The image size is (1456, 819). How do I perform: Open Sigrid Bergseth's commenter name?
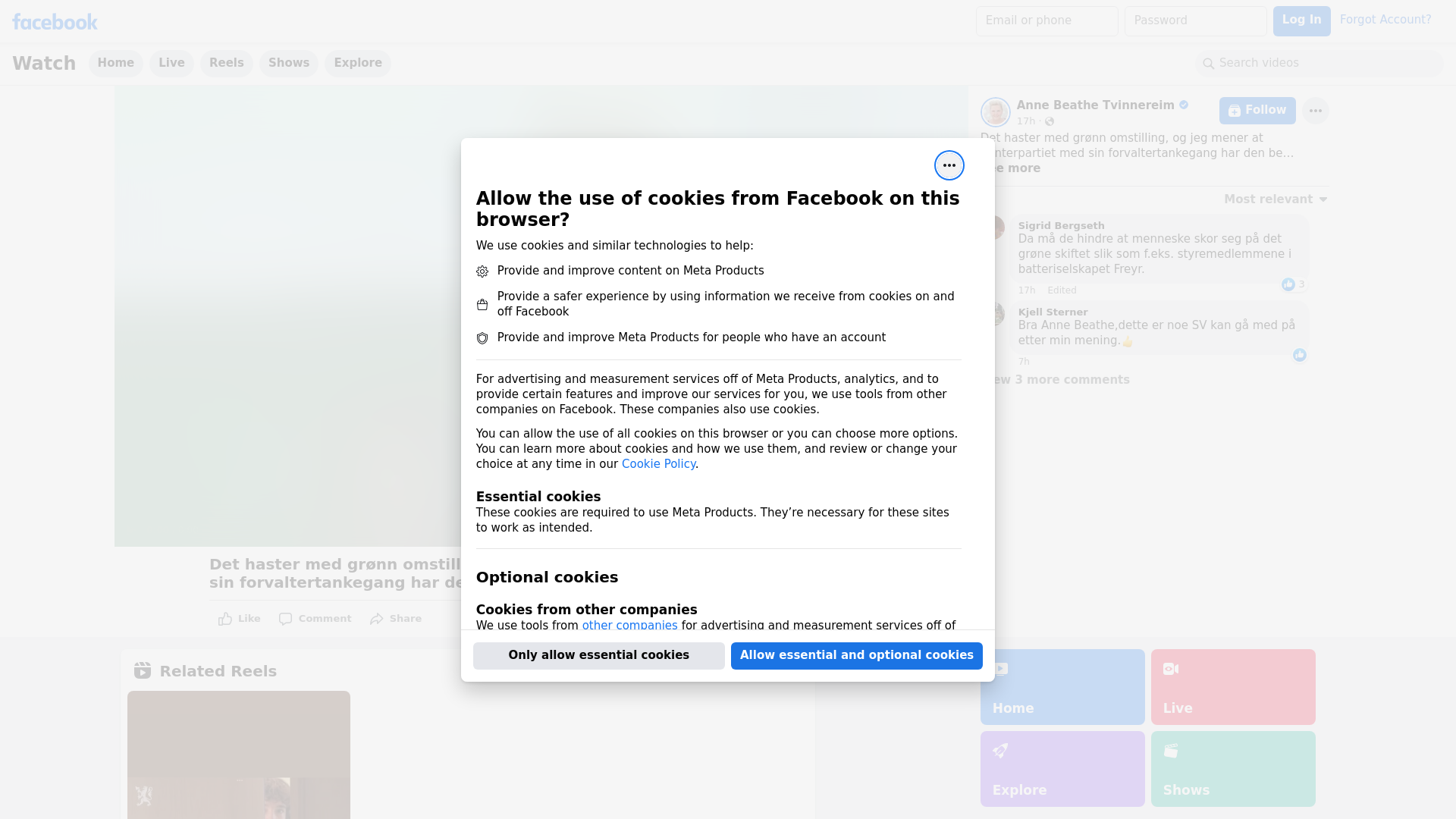tap(1061, 226)
